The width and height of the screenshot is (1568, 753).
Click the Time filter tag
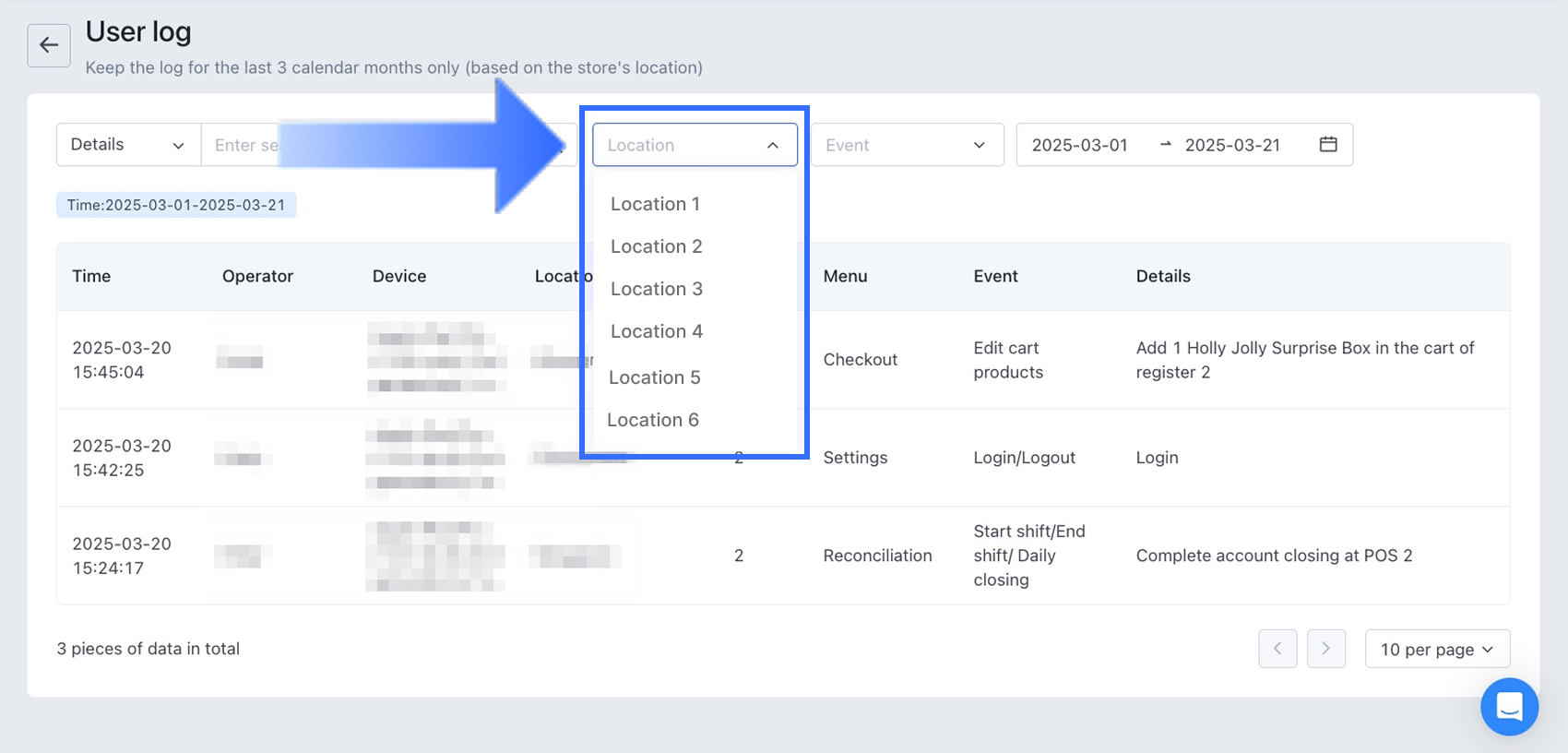(x=176, y=205)
